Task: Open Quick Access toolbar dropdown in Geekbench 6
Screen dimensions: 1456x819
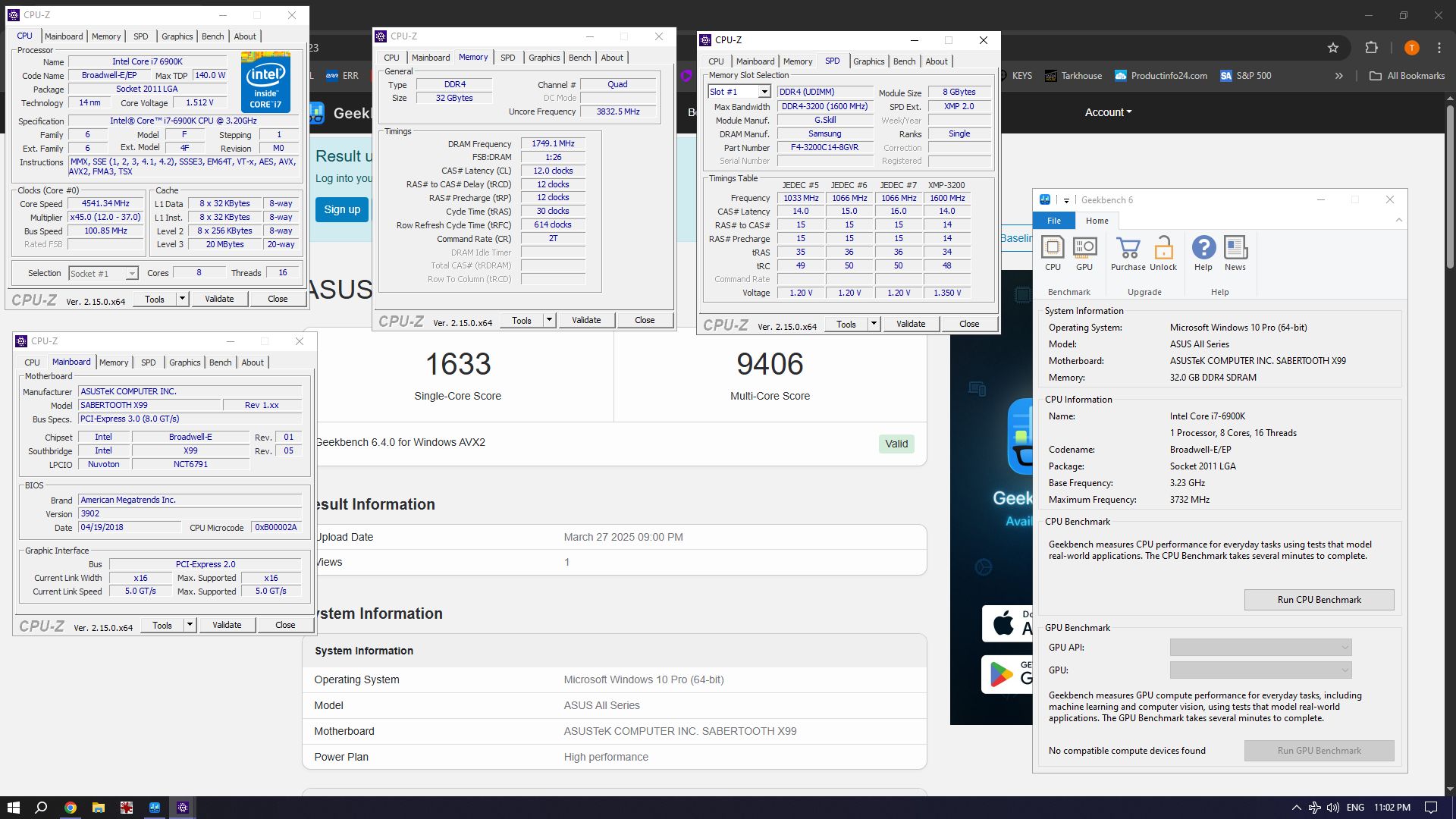Action: point(1066,200)
